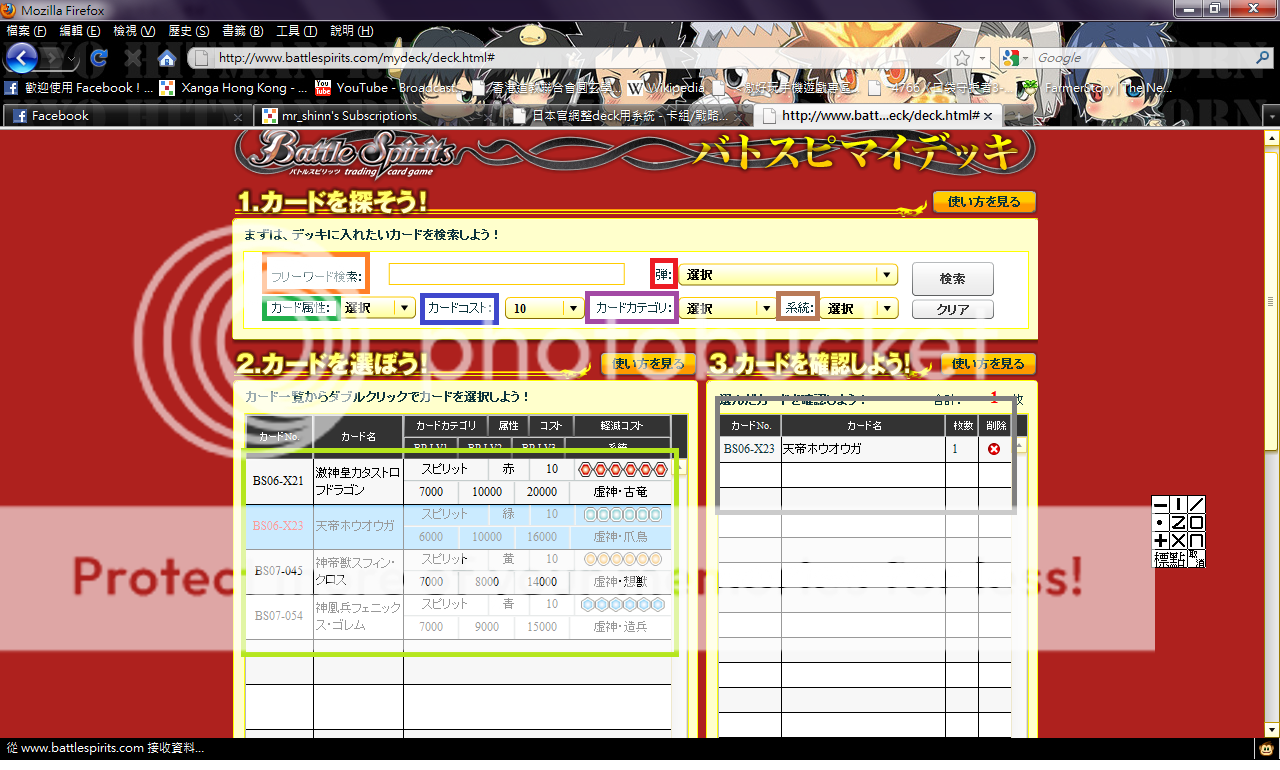Click 使い方を見る beside section 3
Viewport: 1280px width, 770px height.
click(x=988, y=364)
